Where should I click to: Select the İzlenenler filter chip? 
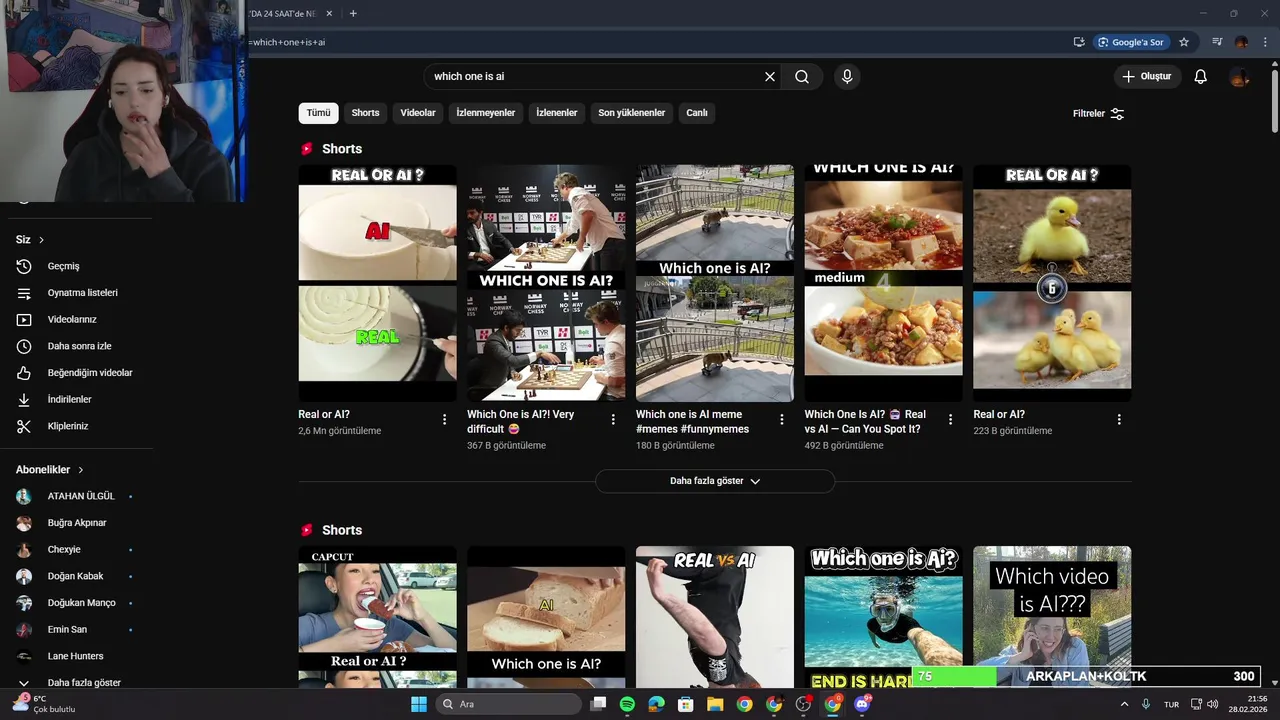pos(557,113)
